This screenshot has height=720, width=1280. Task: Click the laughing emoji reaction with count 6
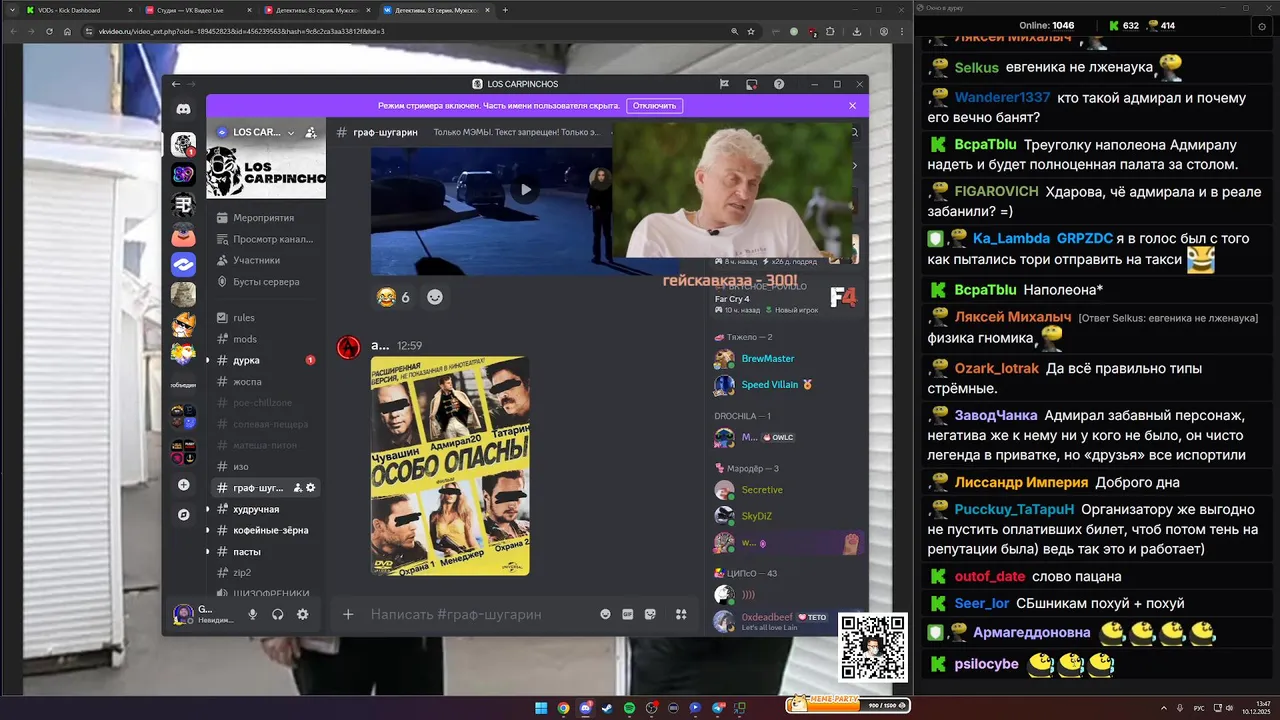point(394,297)
